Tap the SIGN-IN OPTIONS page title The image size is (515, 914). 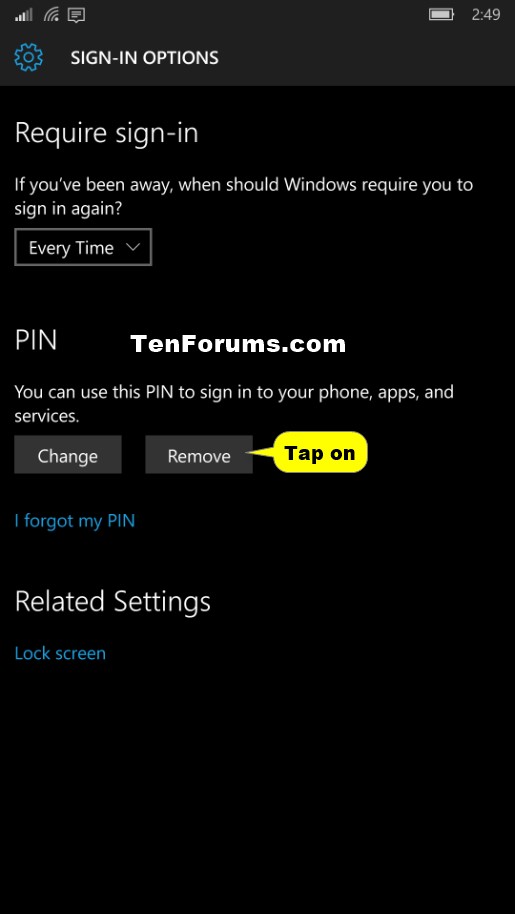coord(144,58)
